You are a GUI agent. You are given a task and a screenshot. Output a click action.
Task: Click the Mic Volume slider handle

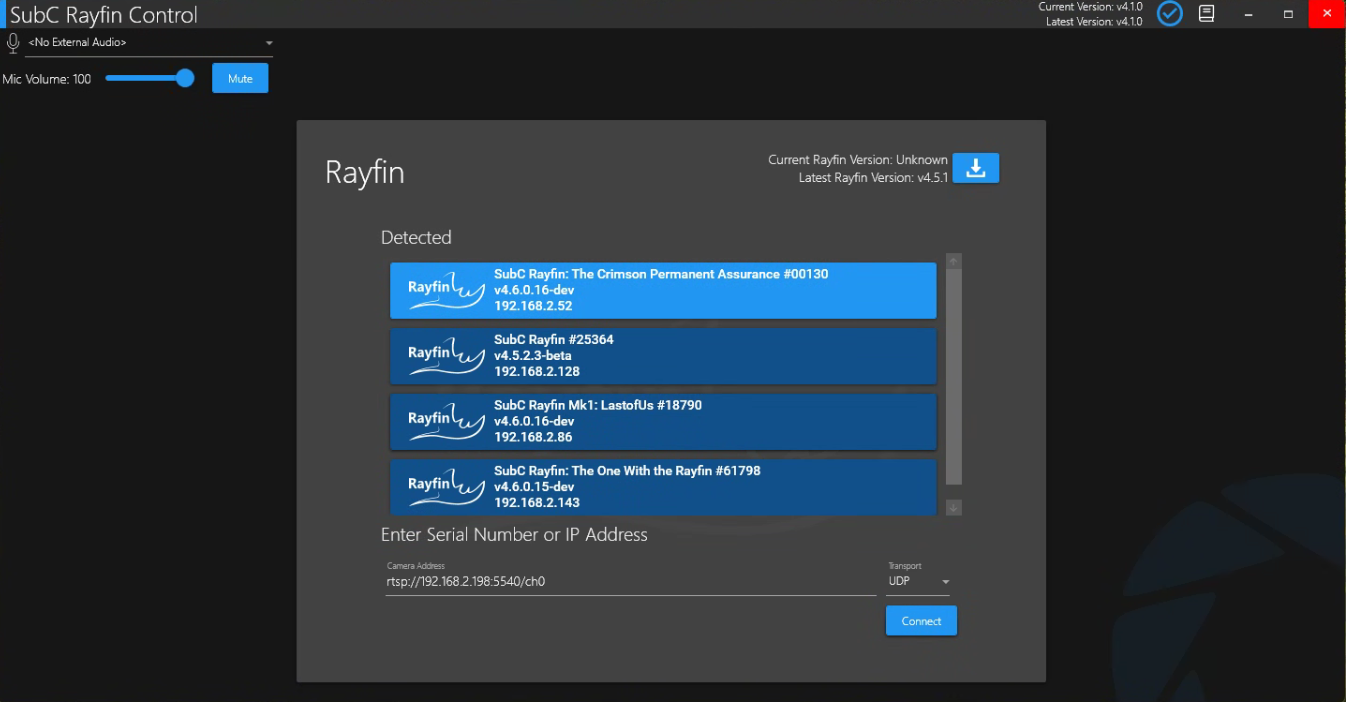pyautogui.click(x=185, y=78)
